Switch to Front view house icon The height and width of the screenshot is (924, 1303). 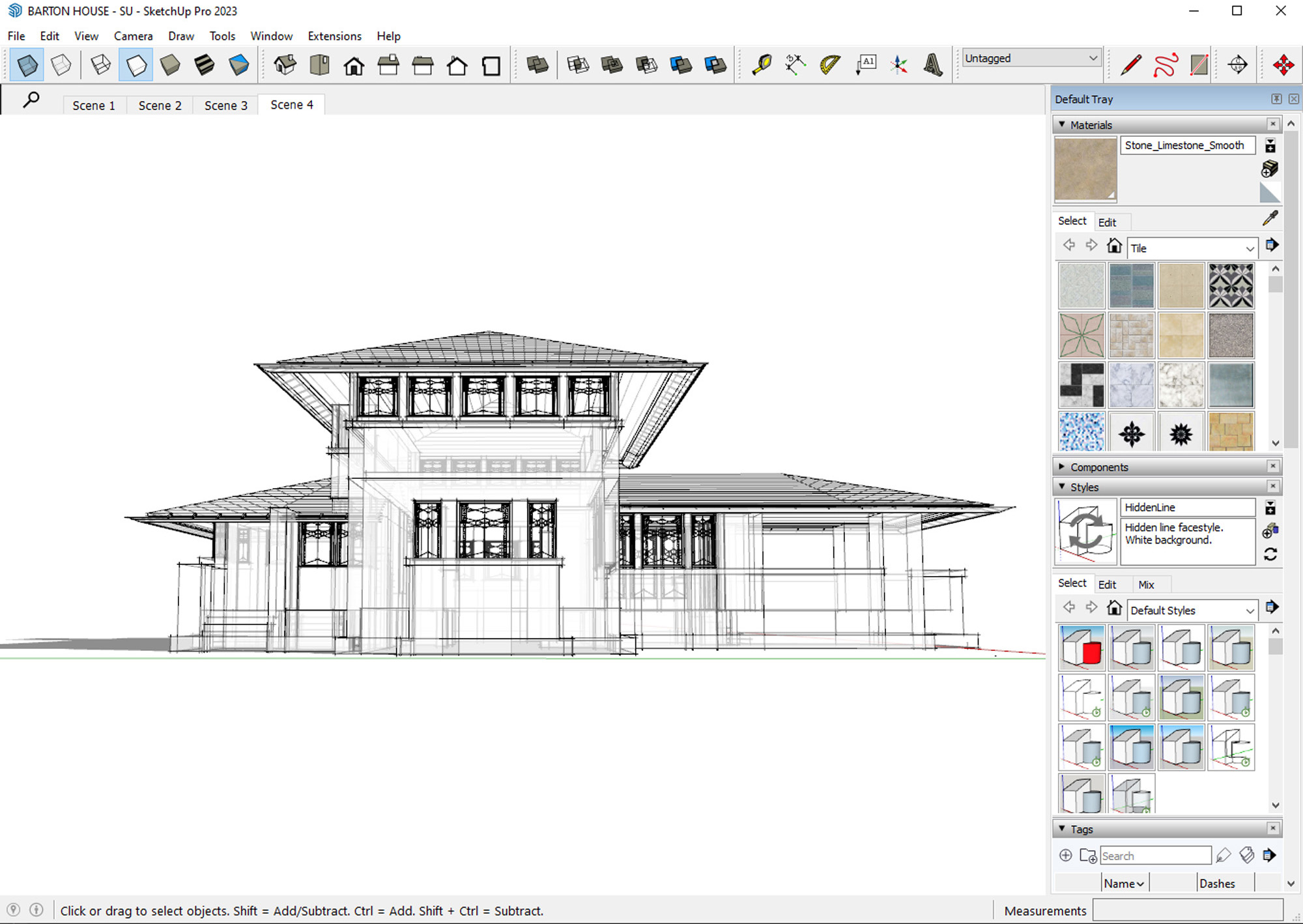coord(354,65)
